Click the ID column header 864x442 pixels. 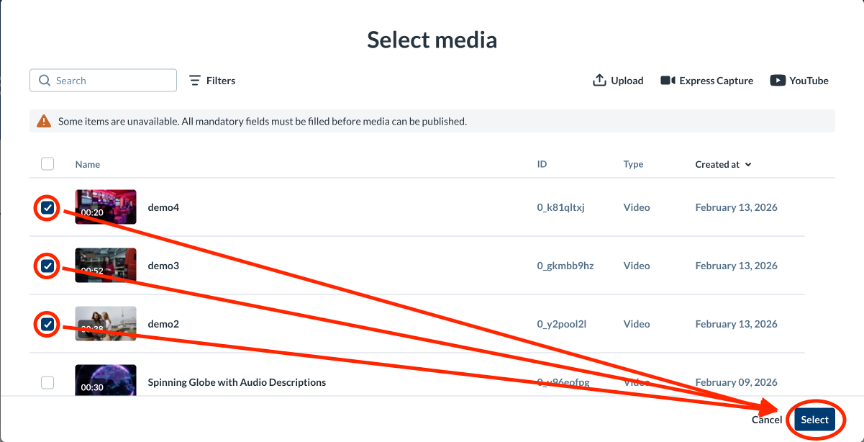pyautogui.click(x=542, y=164)
